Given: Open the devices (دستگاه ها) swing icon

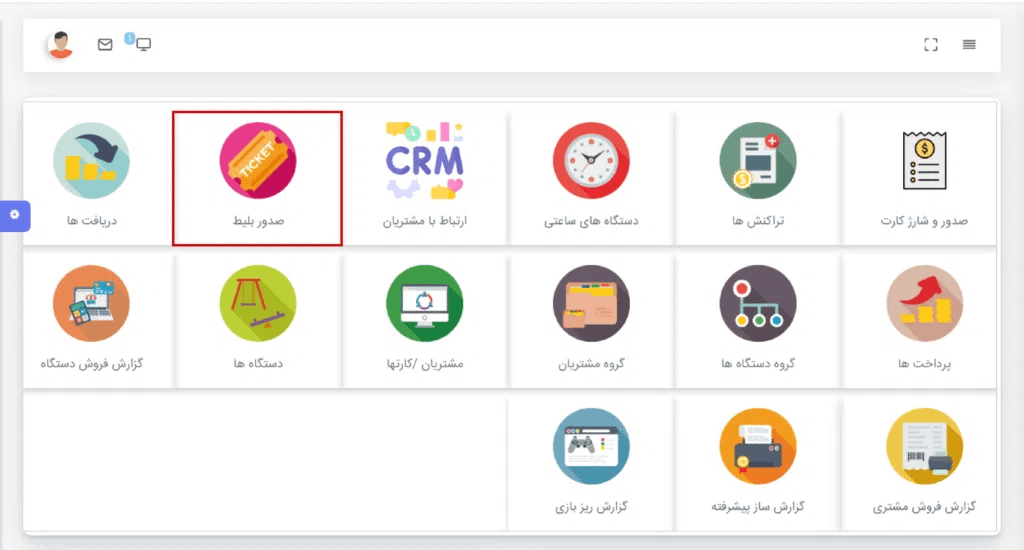Looking at the screenshot, I should click(257, 304).
